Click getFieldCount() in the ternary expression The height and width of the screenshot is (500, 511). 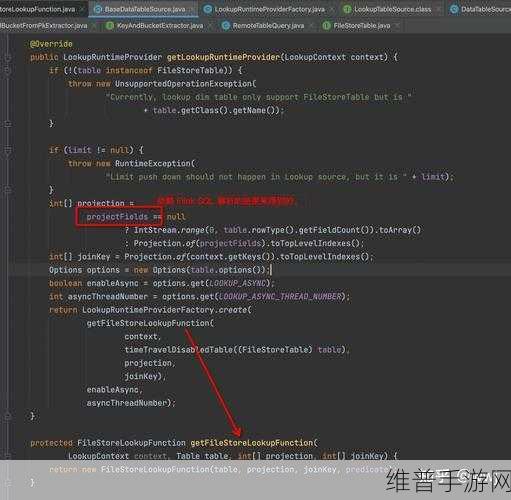(x=336, y=230)
